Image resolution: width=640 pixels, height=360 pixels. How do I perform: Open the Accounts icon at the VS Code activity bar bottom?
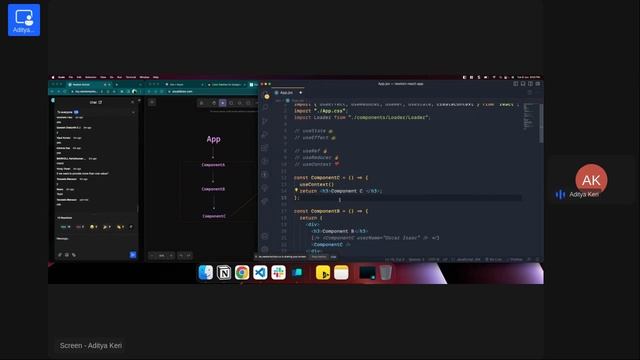(x=265, y=236)
